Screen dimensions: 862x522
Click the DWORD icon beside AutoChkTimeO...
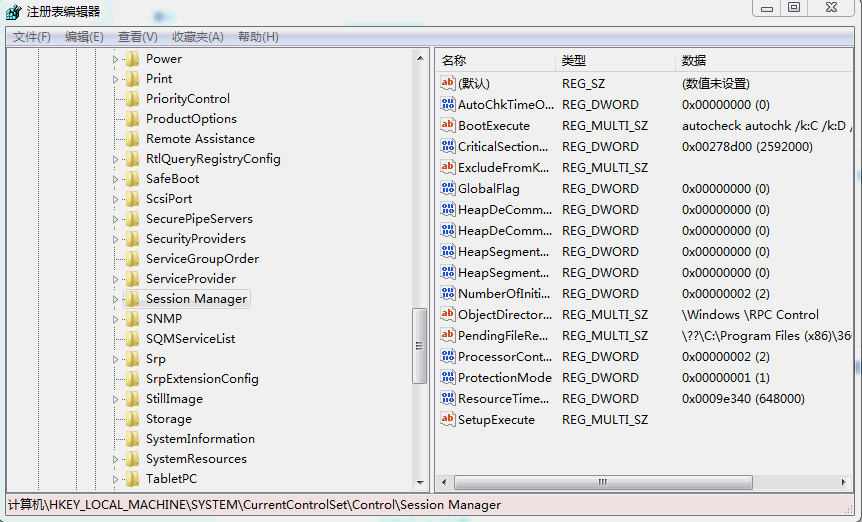click(x=447, y=104)
